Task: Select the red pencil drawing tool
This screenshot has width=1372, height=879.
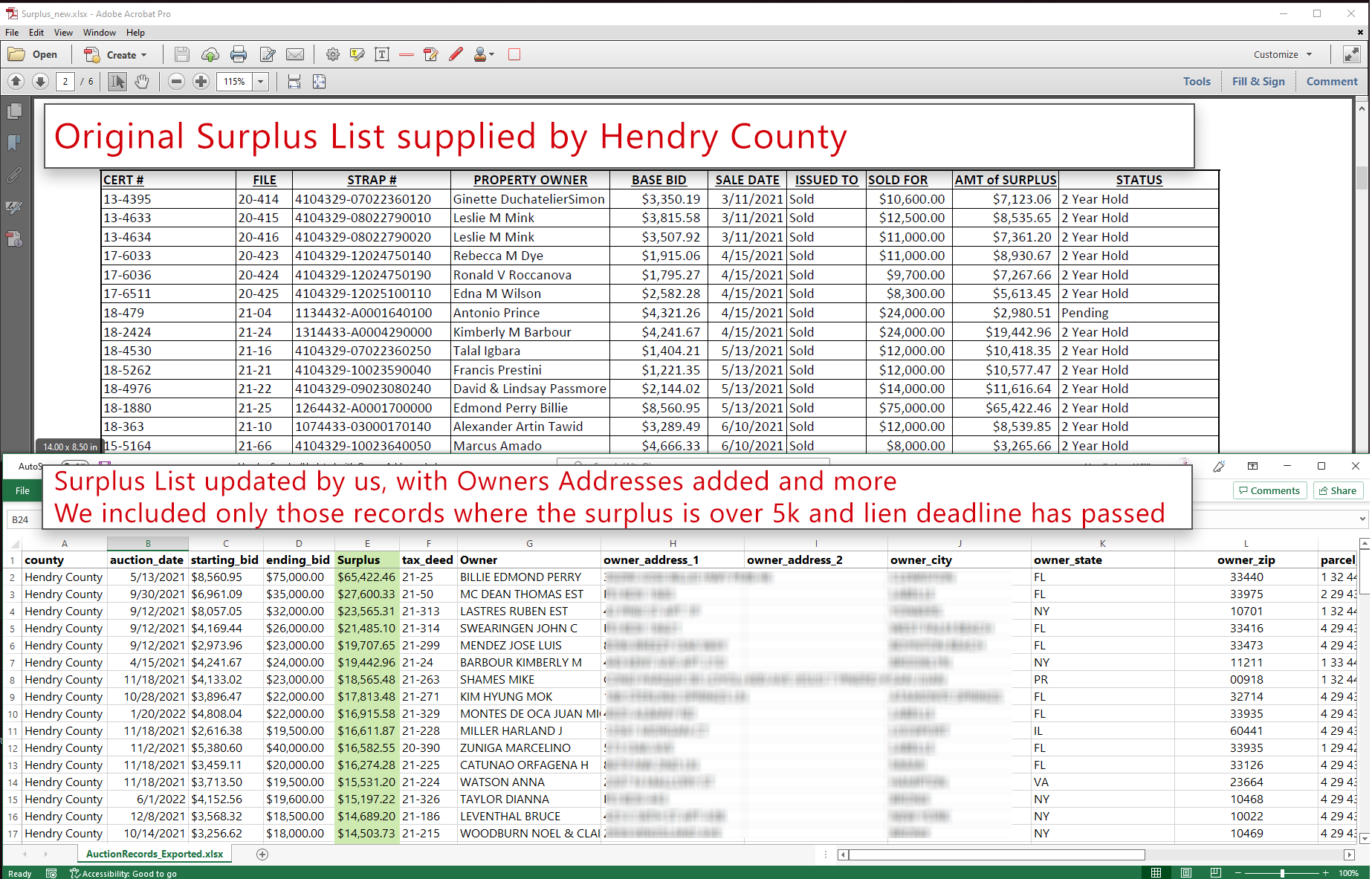Action: (x=456, y=54)
